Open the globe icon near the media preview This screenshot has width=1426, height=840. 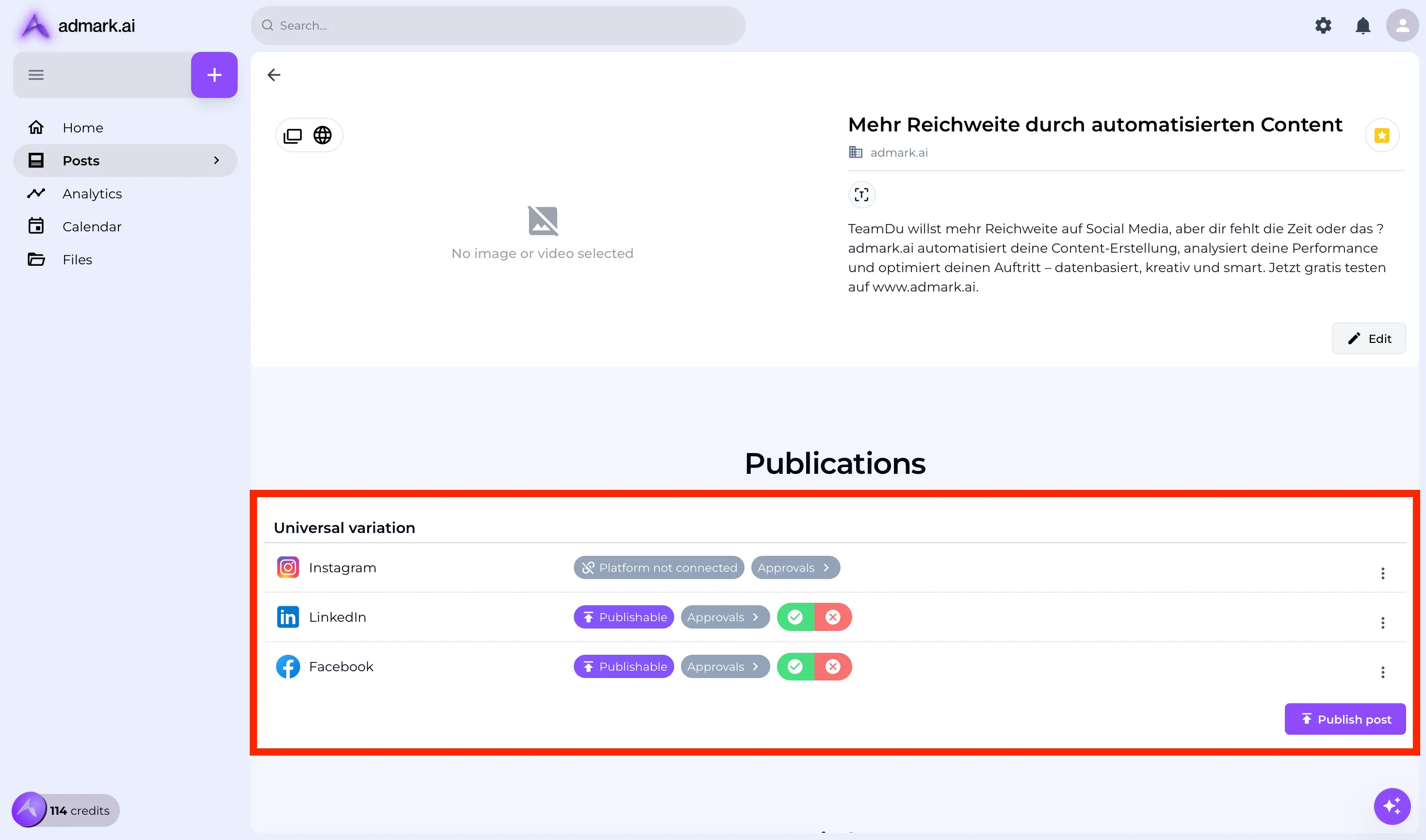(322, 135)
